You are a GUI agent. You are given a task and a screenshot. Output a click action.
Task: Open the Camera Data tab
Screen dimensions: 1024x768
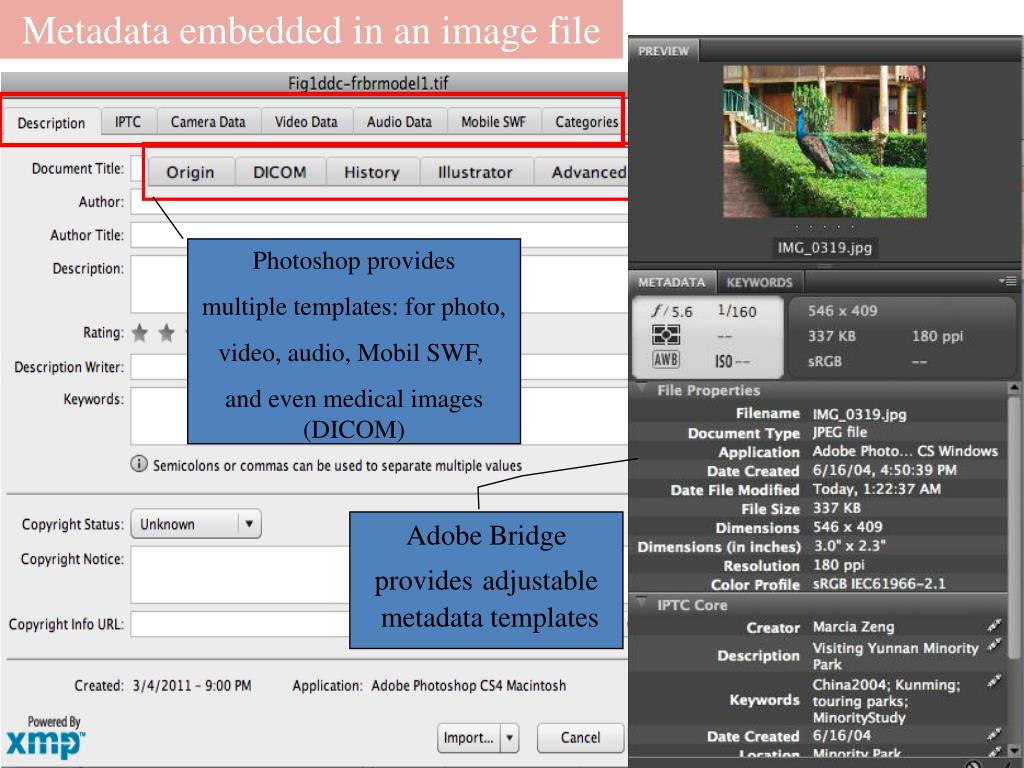[208, 121]
